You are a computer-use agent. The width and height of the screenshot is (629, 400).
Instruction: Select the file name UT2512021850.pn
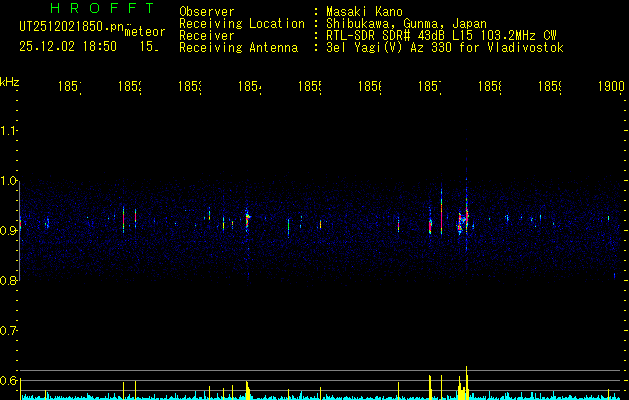click(72, 27)
